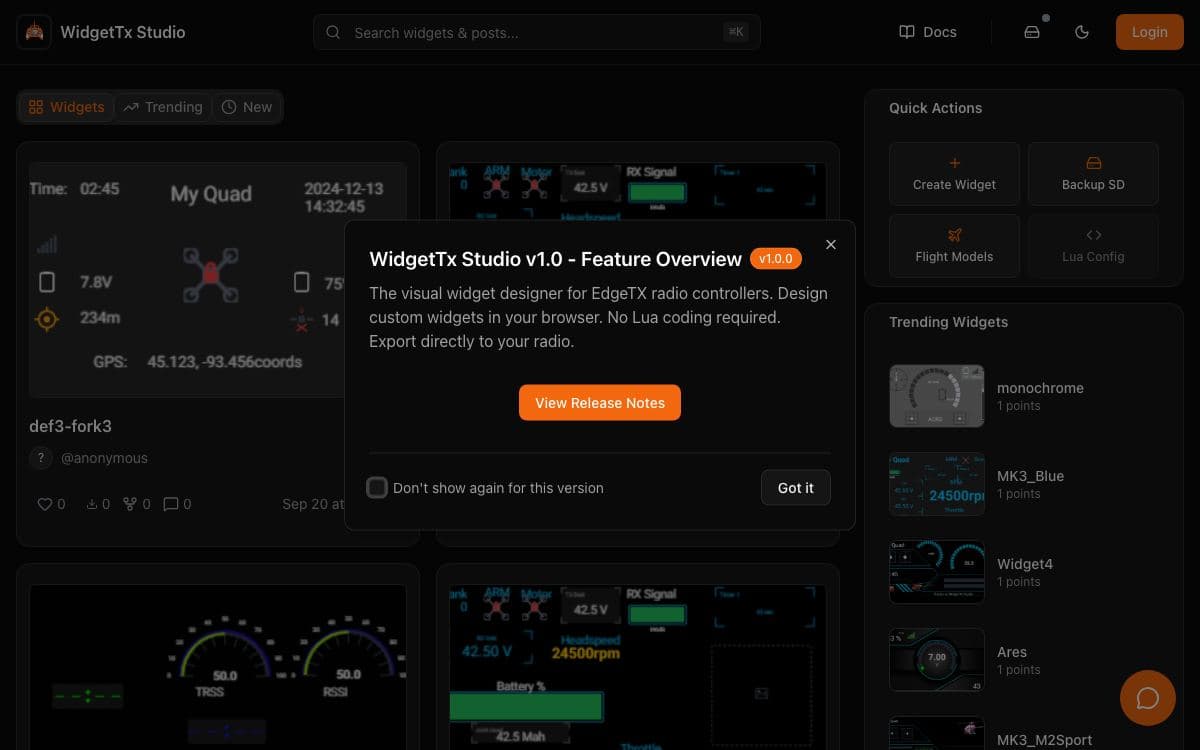Like def3-fork3 with heart icon
Screen dimensions: 1200x750
click(x=44, y=504)
